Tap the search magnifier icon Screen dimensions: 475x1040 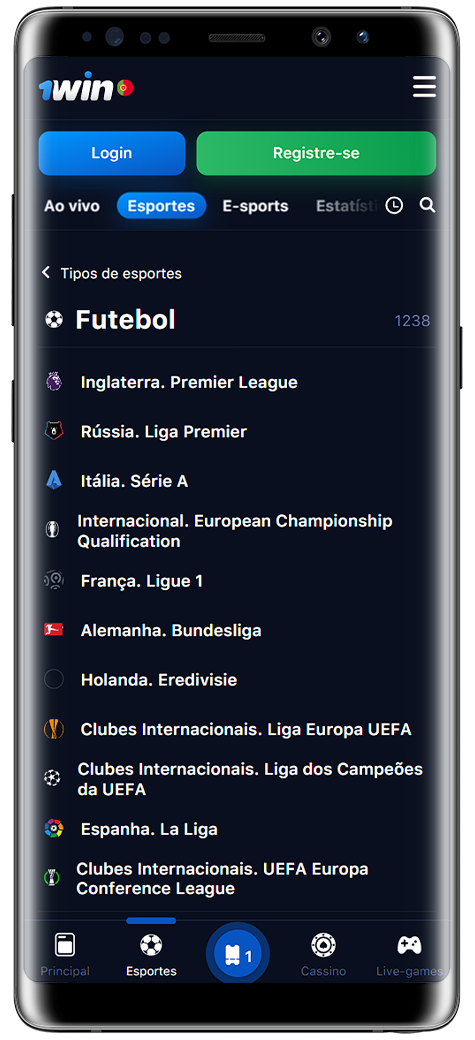coord(427,206)
